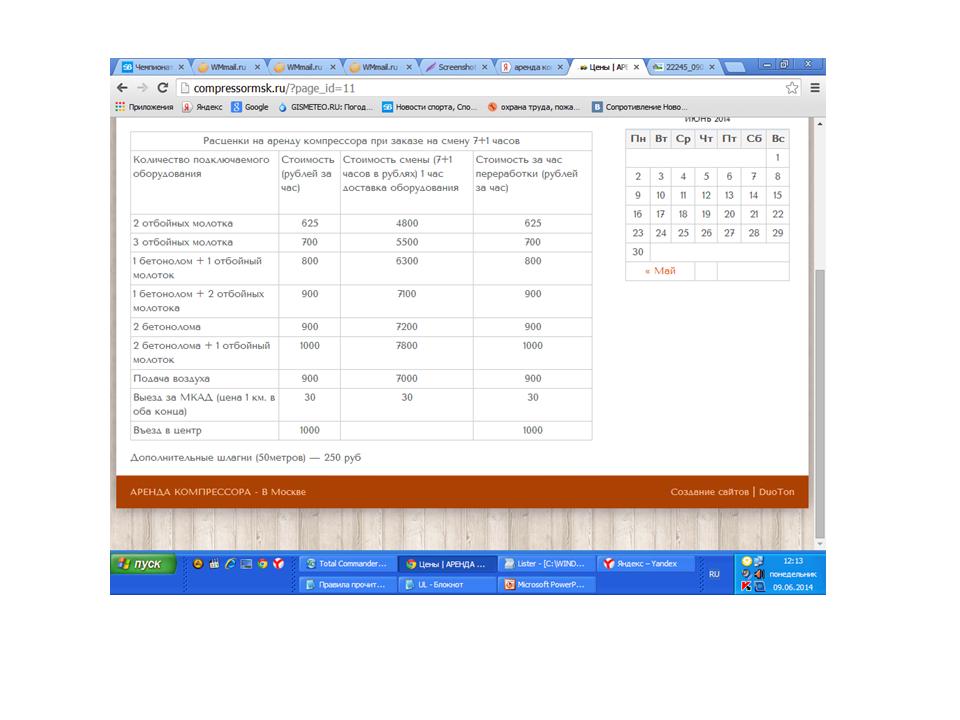
Task: Switch to Total Commander taskbar button
Action: (347, 564)
